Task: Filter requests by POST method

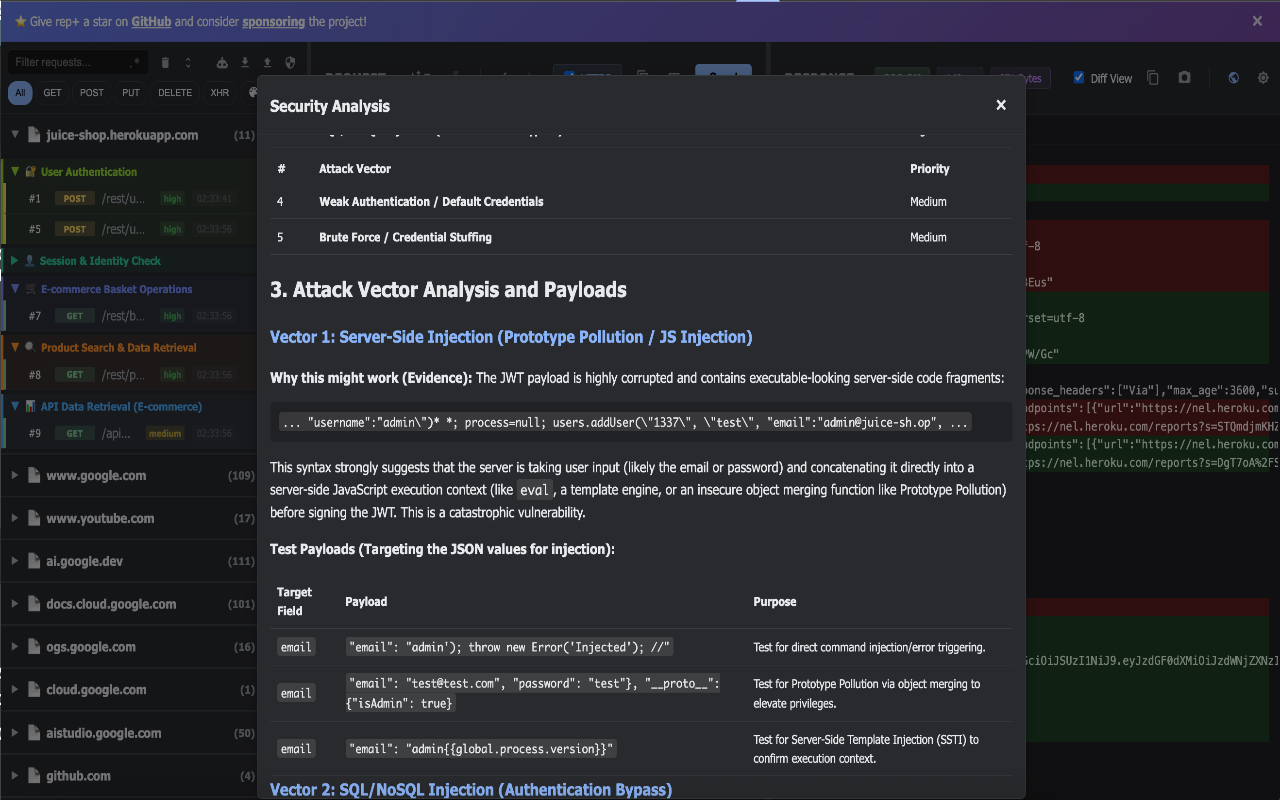Action: [92, 93]
